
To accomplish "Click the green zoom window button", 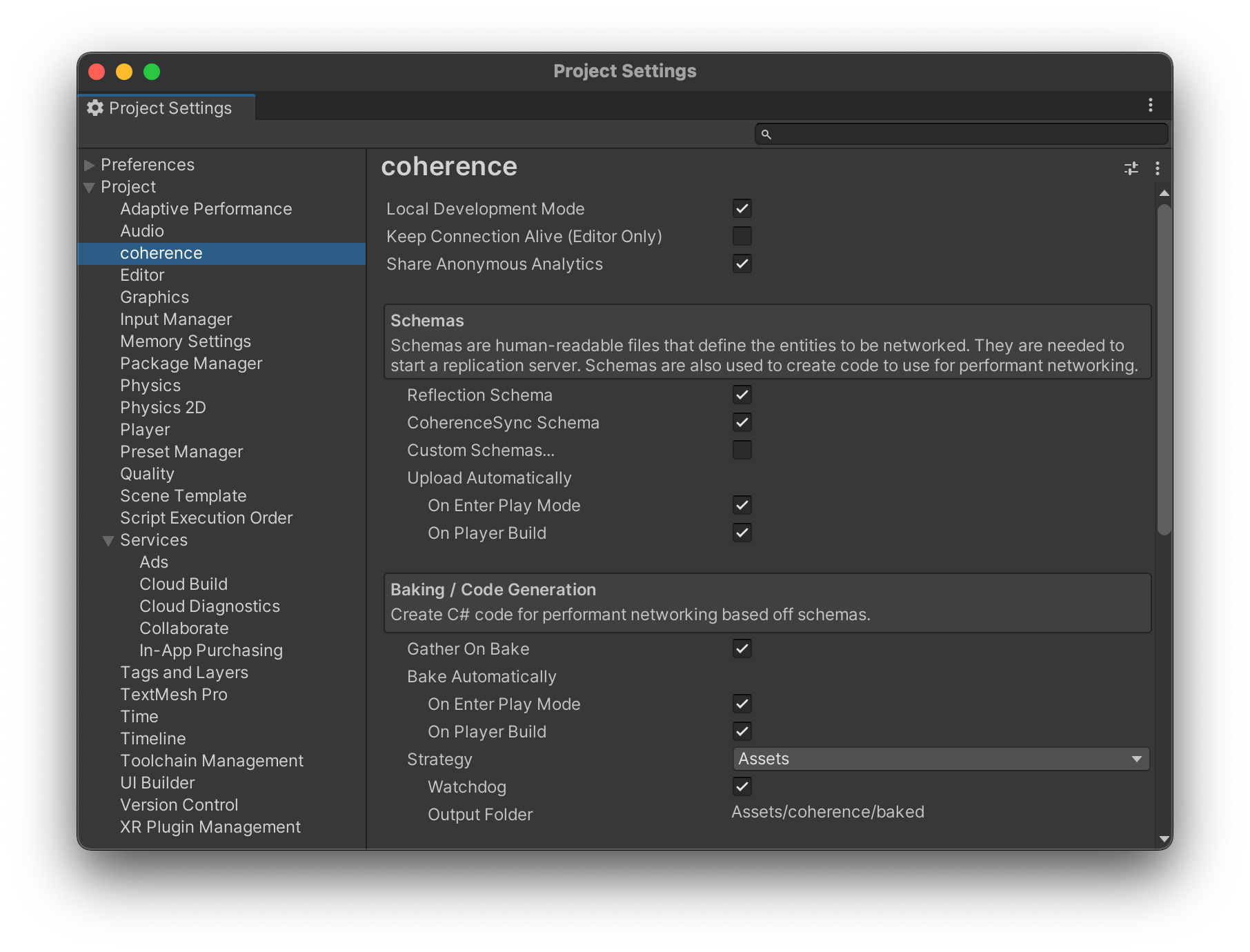I will click(x=152, y=72).
